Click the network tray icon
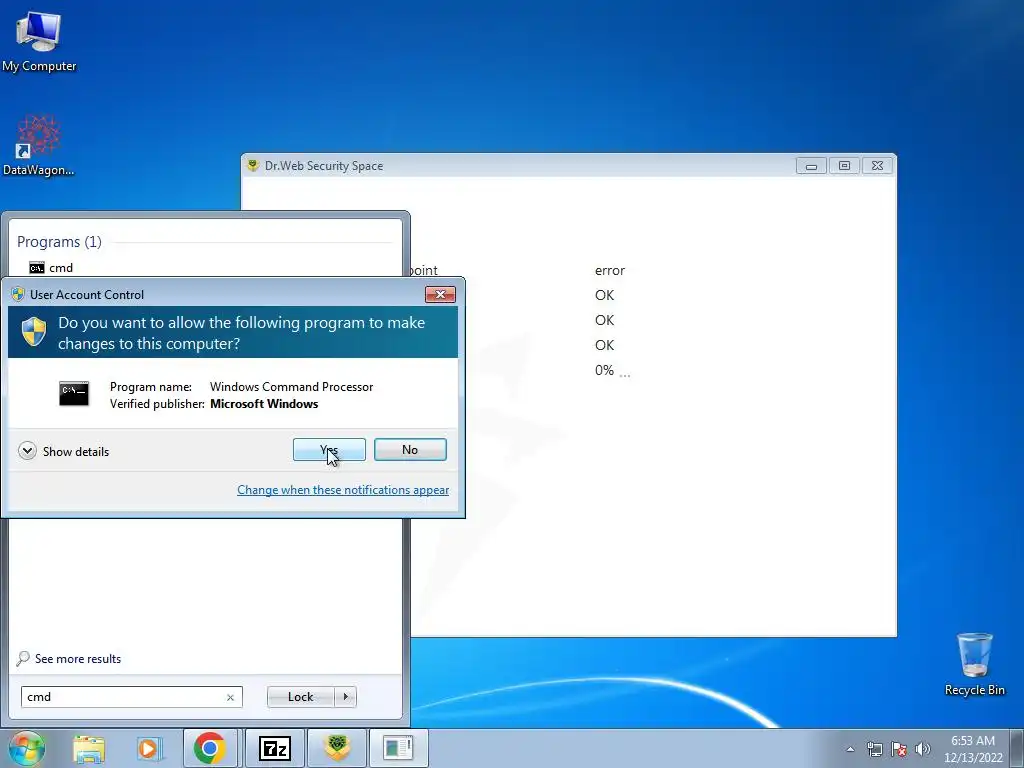 [874, 749]
